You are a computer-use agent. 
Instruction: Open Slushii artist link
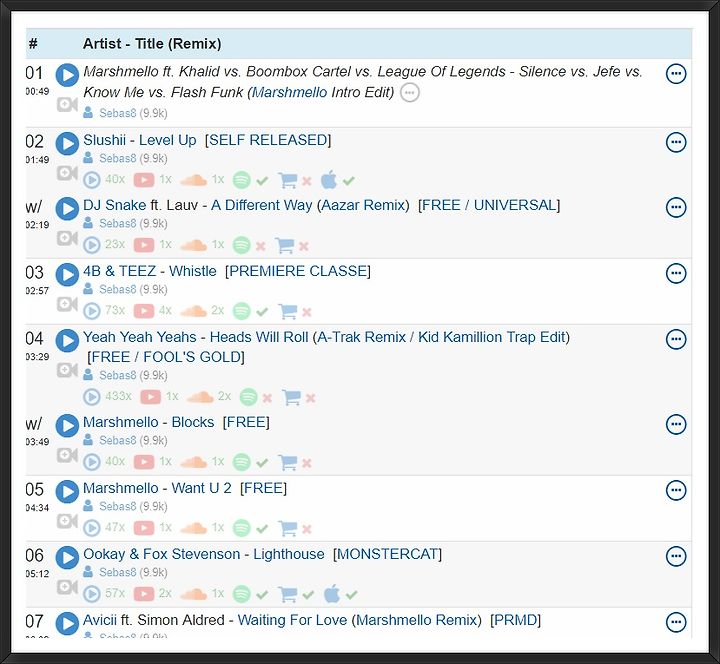pos(104,140)
